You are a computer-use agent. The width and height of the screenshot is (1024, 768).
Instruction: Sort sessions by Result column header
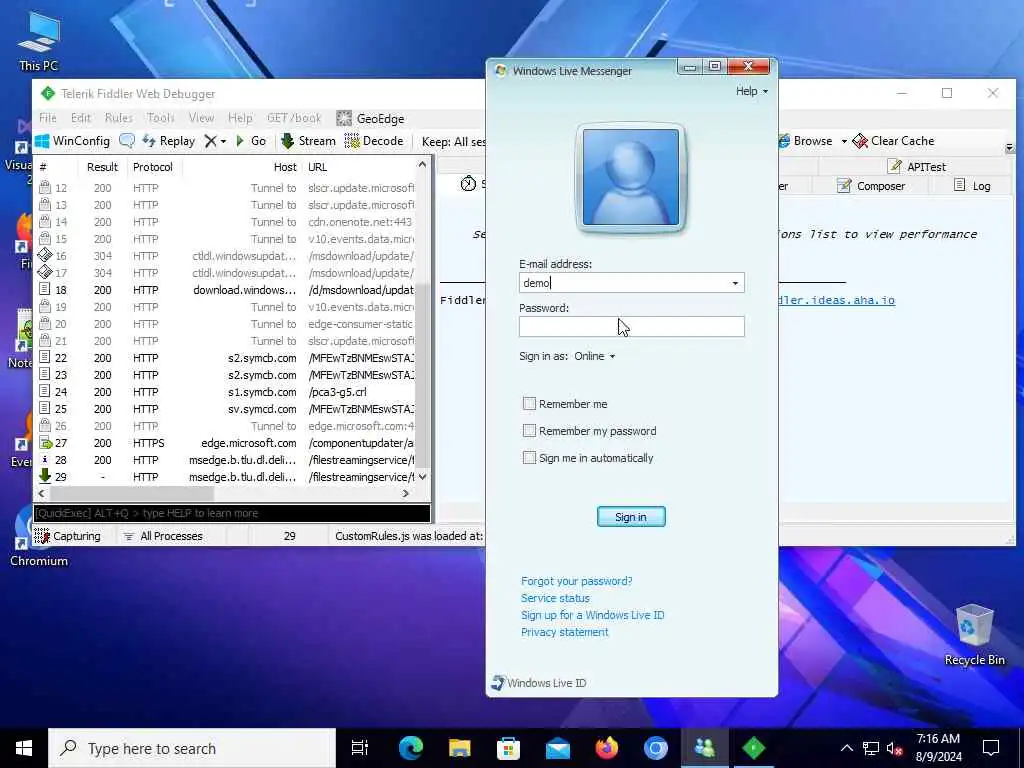coord(102,167)
